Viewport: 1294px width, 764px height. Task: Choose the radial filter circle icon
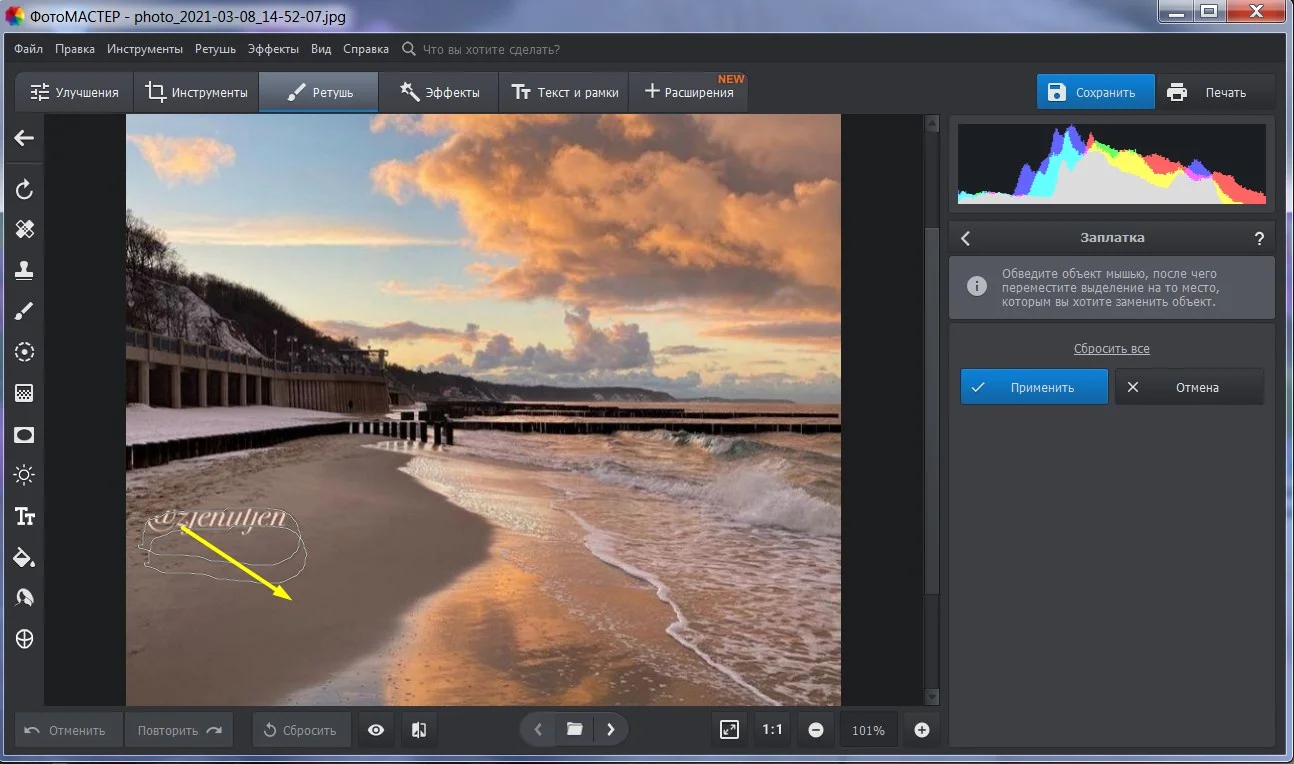25,352
